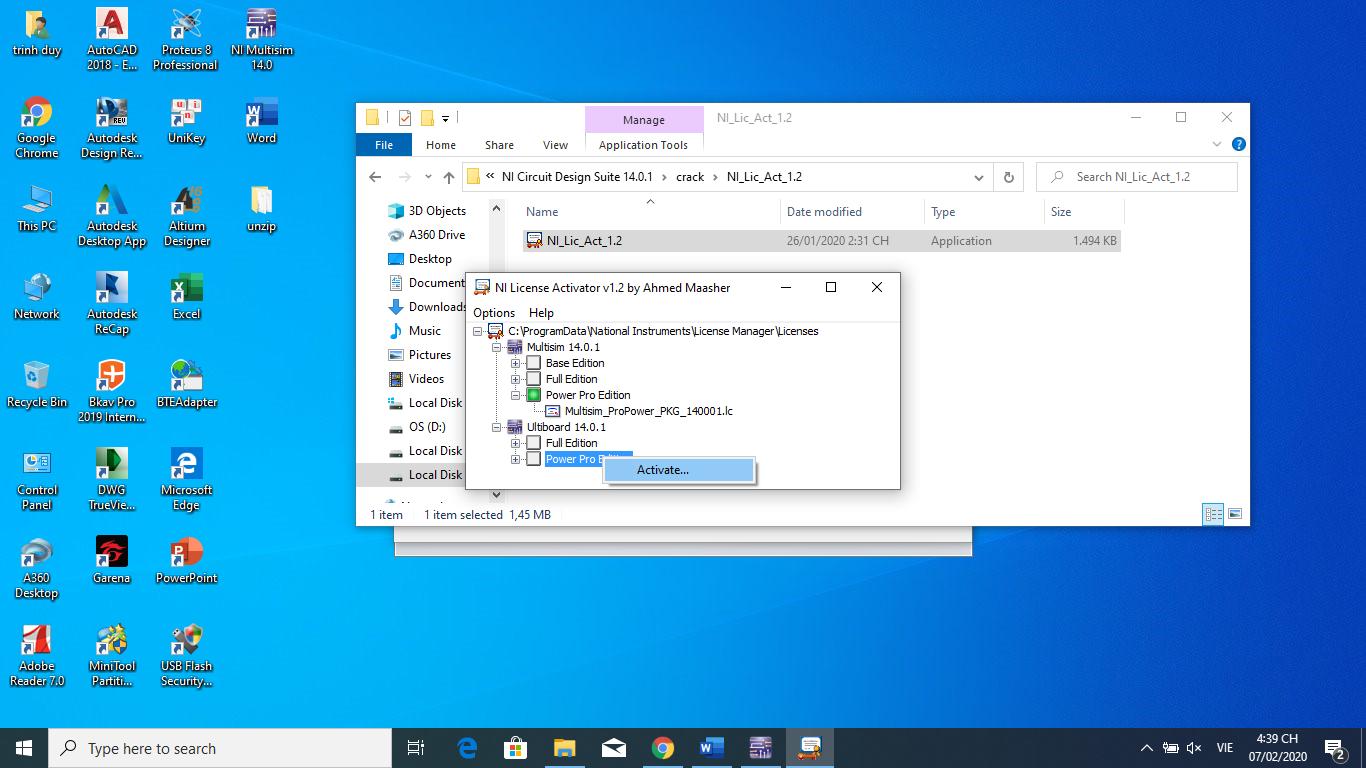1366x768 pixels.
Task: Click the .lc license file icon
Action: 553,411
